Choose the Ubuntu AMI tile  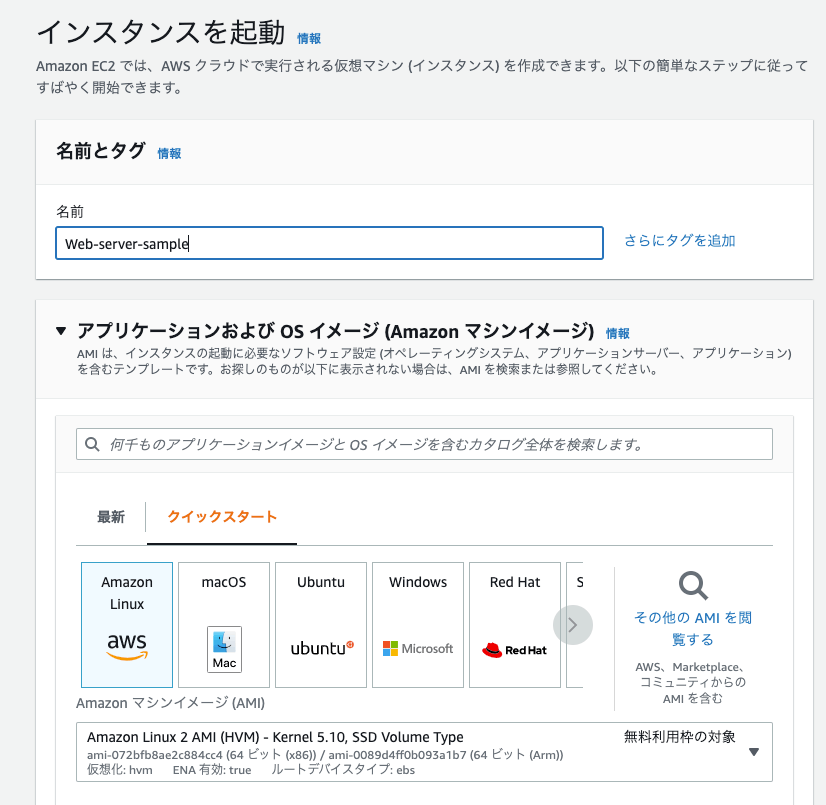coord(321,624)
